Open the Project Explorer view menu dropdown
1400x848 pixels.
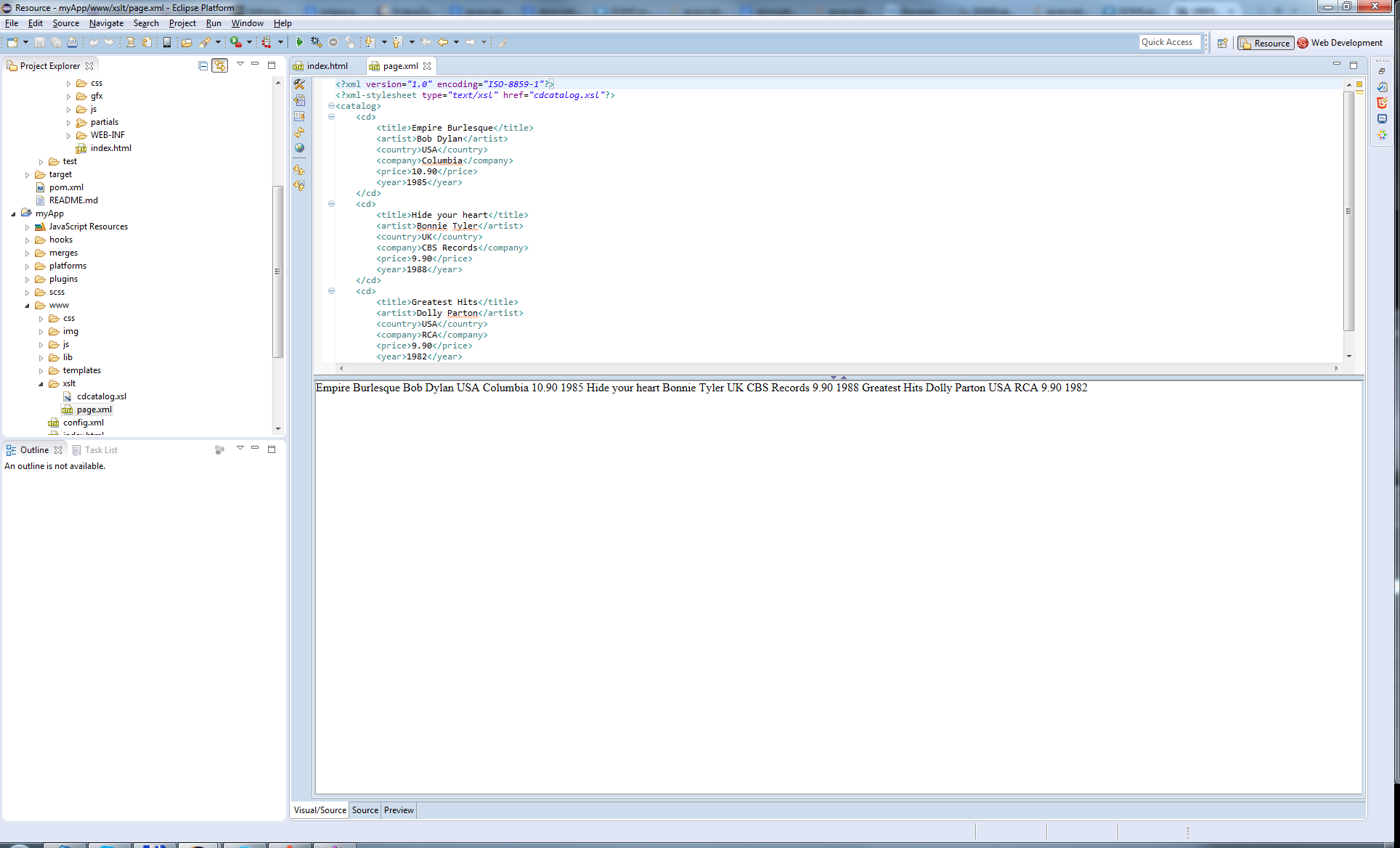(240, 65)
